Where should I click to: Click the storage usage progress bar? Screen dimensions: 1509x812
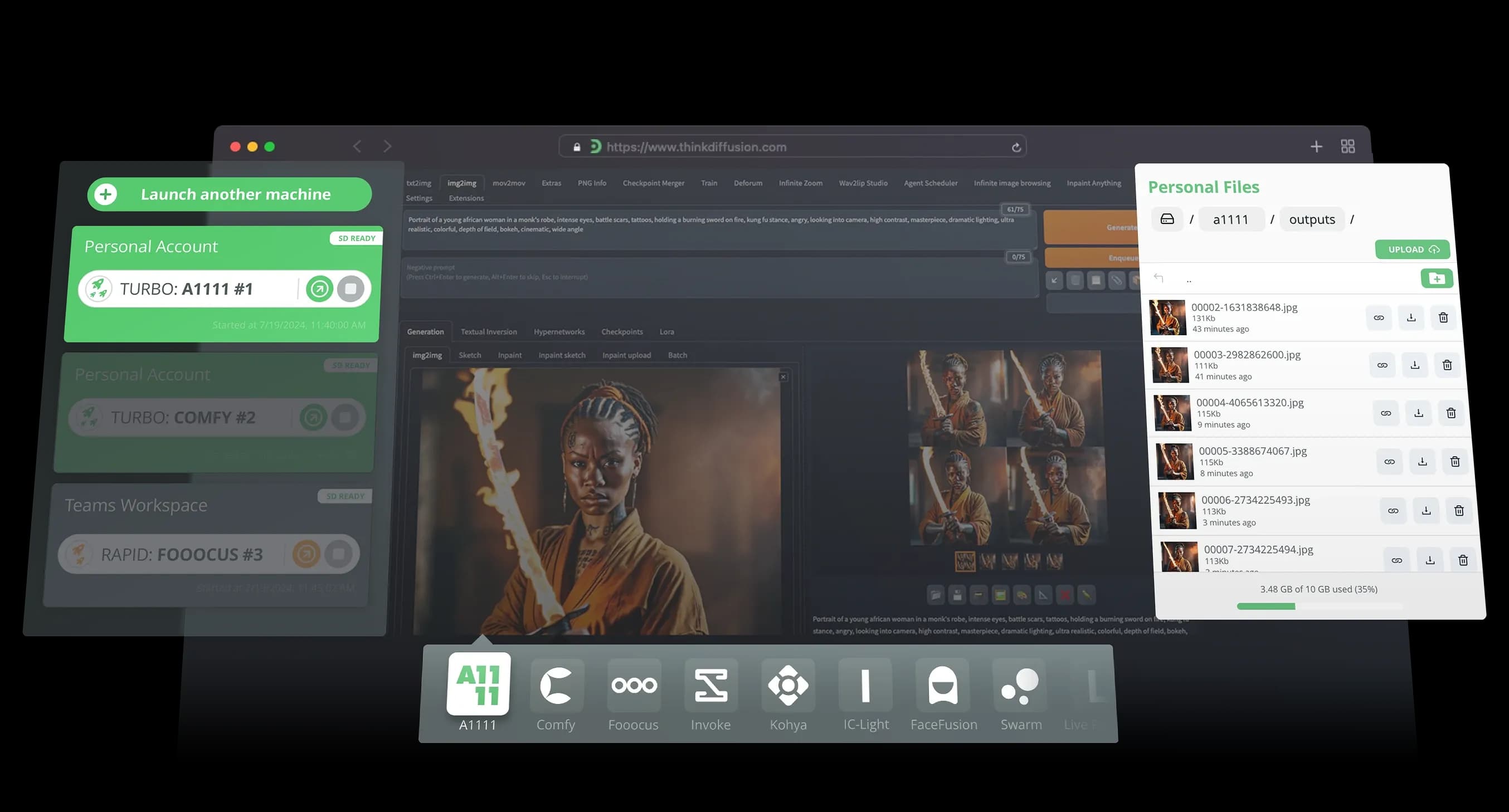coord(1320,606)
